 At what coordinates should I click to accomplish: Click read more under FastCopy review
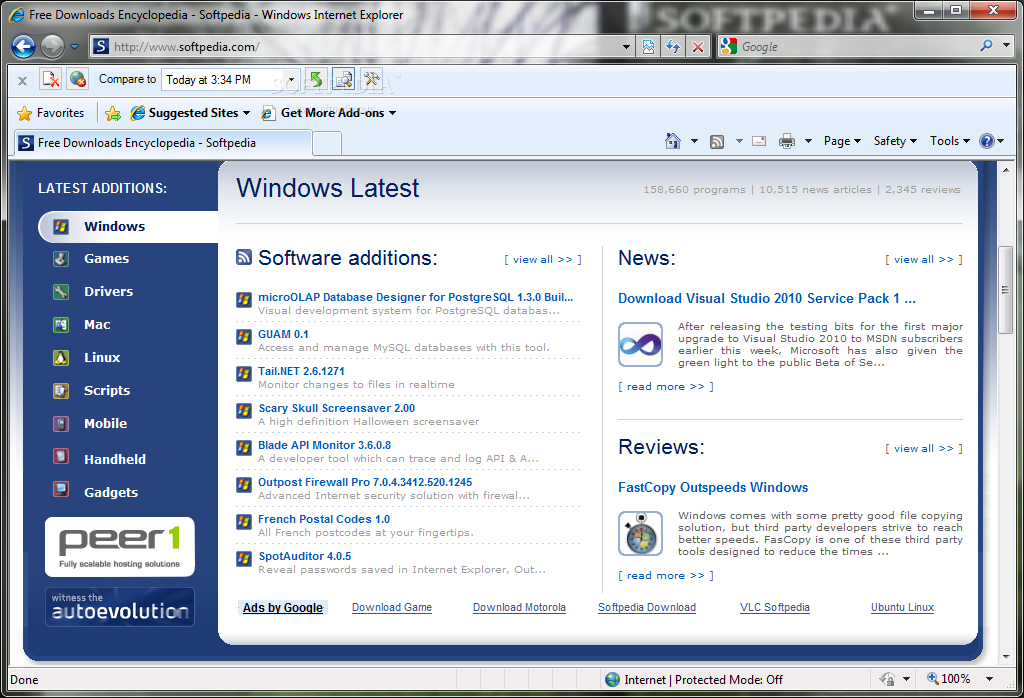[x=665, y=575]
